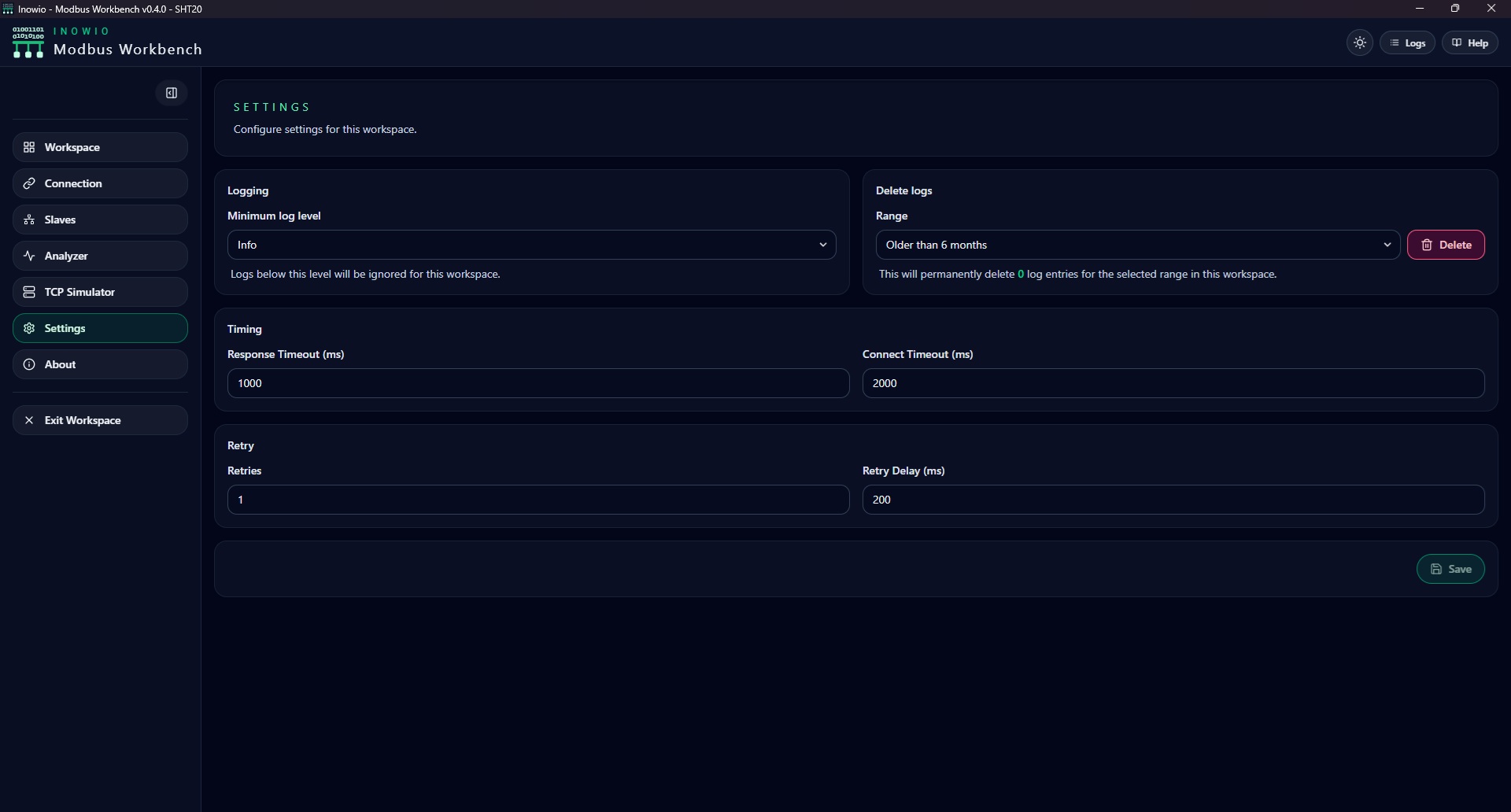Click the title bar app icon
Image resolution: width=1511 pixels, height=812 pixels.
pos(8,9)
